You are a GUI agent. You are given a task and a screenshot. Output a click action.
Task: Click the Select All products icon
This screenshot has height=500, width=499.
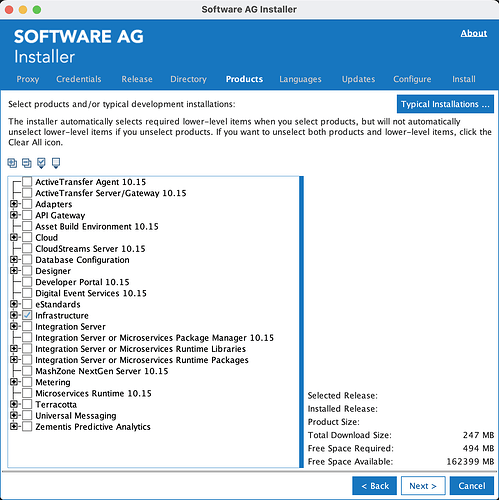41,163
